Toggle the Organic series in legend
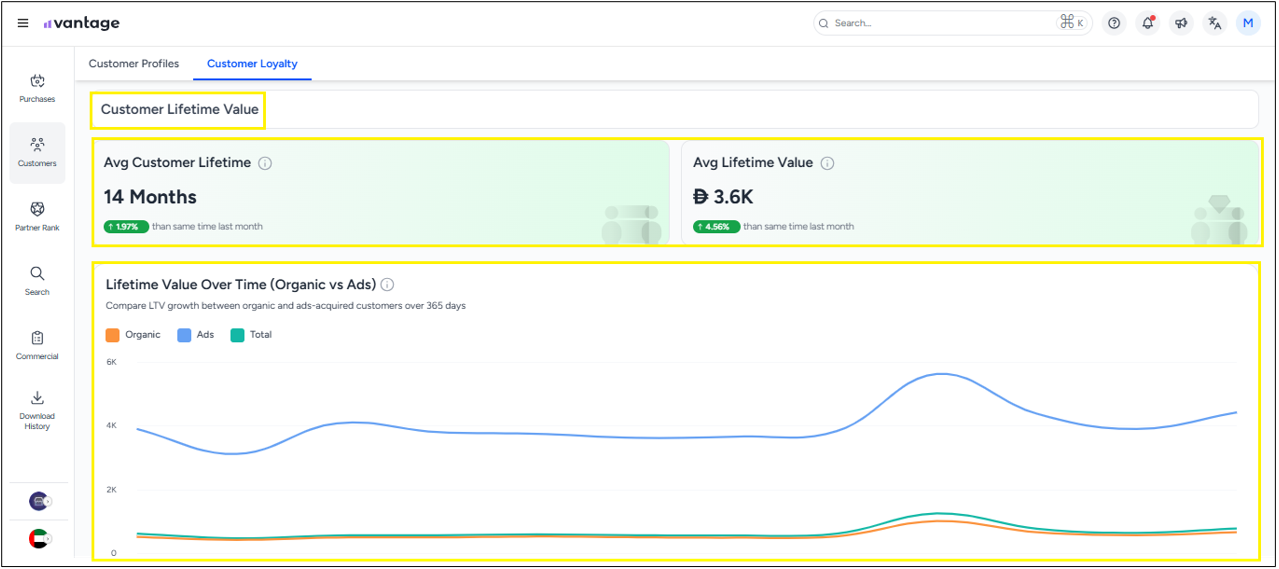The height and width of the screenshot is (569, 1279). 133,335
